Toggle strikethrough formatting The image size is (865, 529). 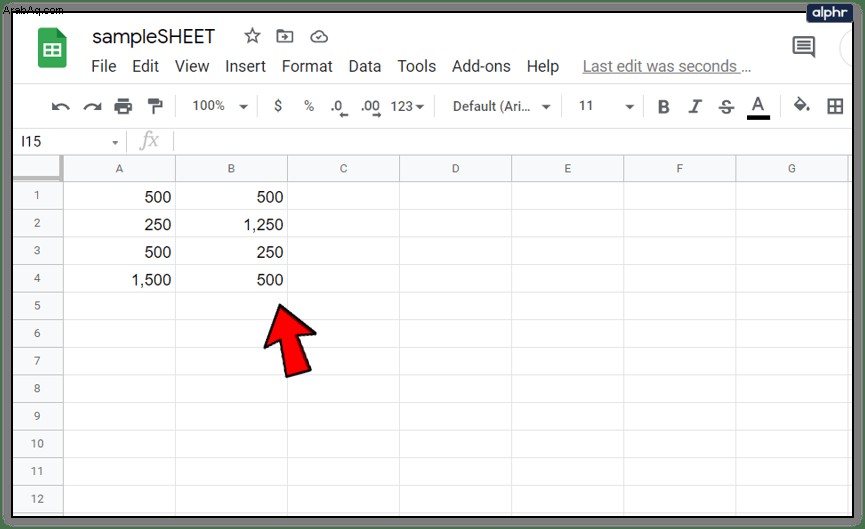click(x=726, y=106)
